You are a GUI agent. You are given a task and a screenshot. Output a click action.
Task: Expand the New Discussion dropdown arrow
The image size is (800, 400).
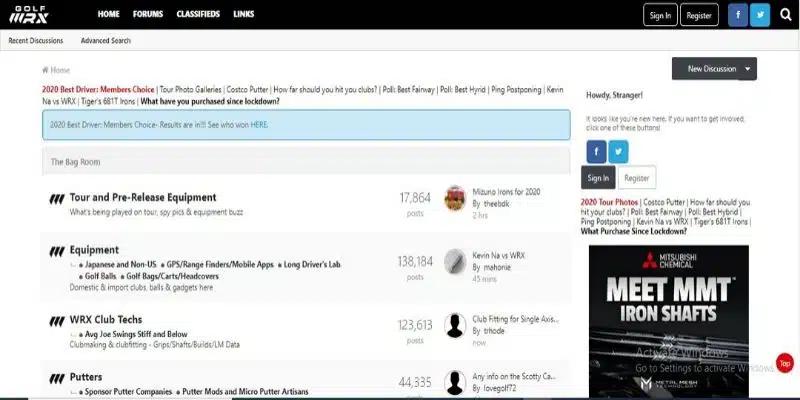747,69
